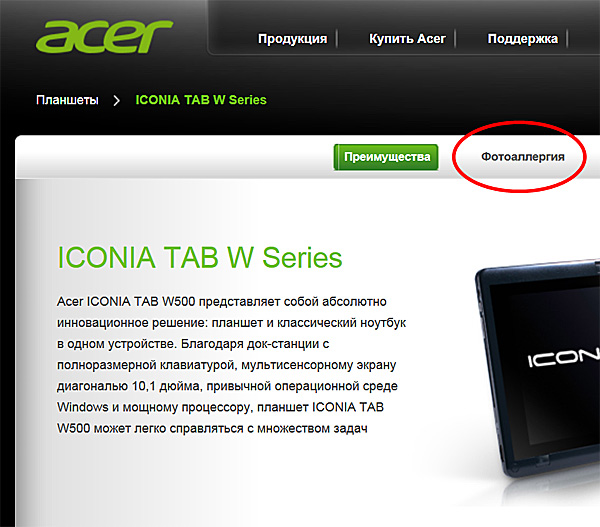Click the breadcrumb chevron after Планшеты
This screenshot has height=527, width=600.
tap(117, 101)
